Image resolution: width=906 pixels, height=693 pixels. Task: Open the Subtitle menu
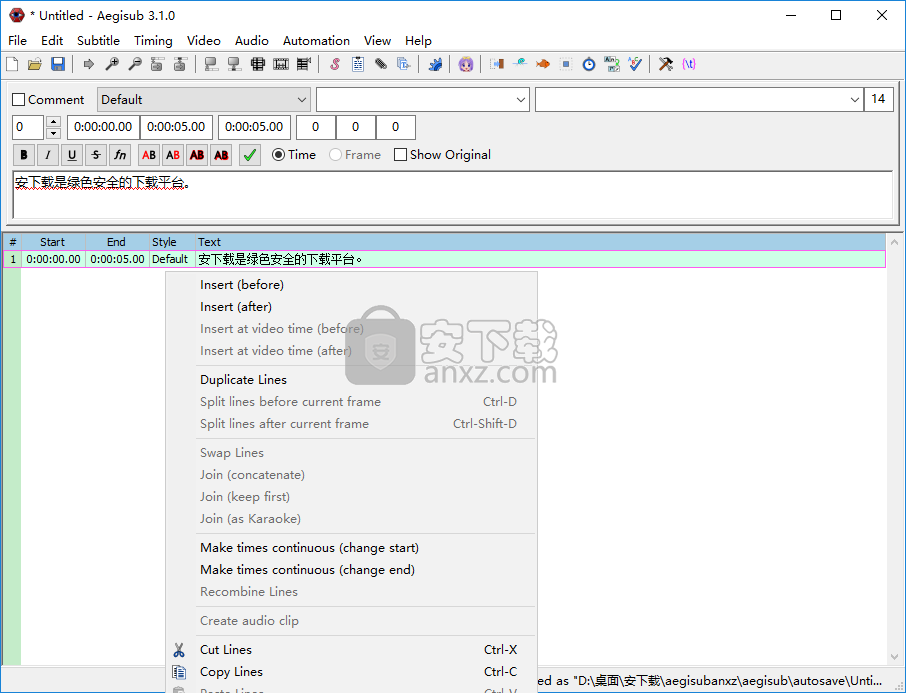tap(98, 40)
